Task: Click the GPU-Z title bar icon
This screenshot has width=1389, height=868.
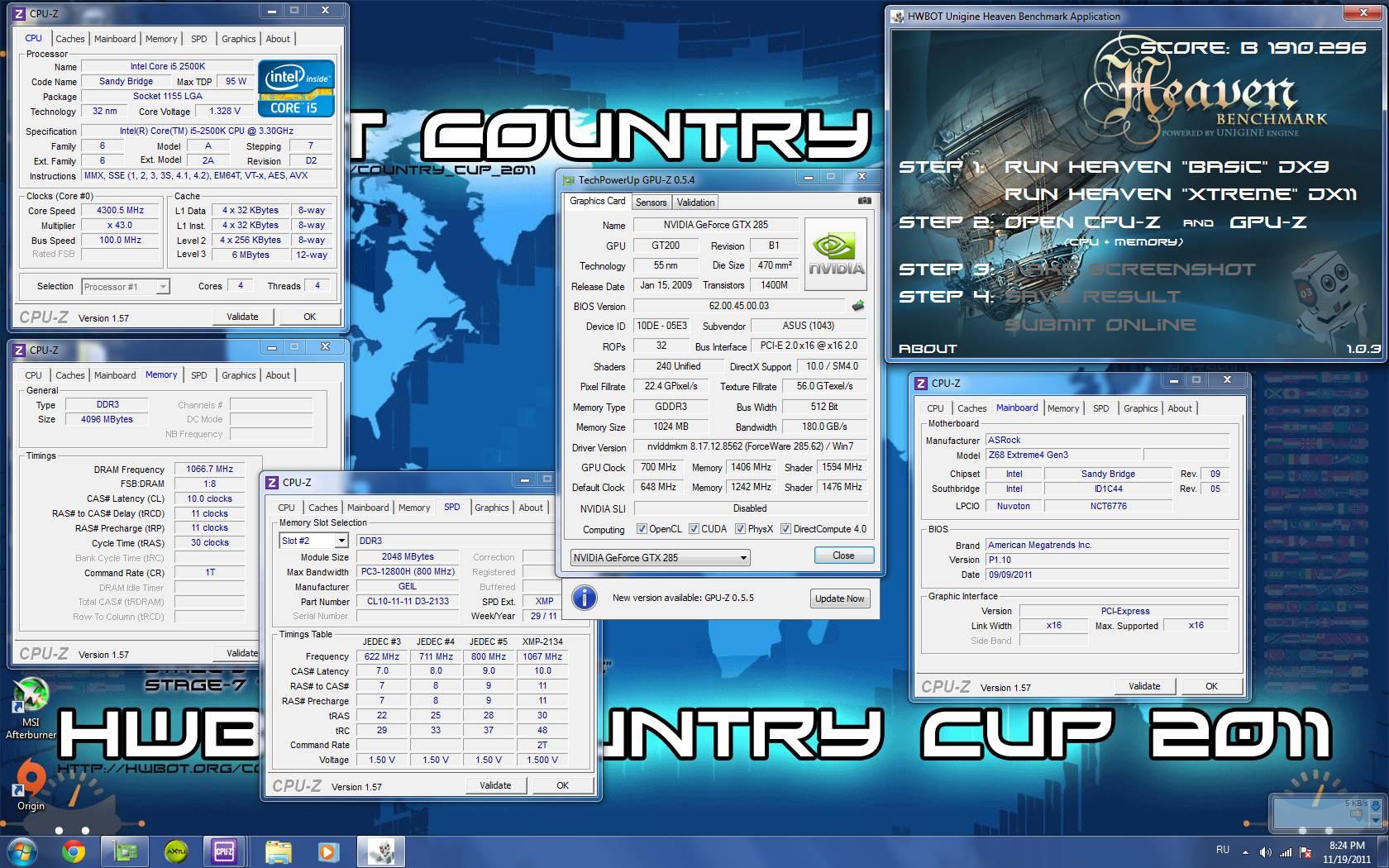Action: (568, 179)
